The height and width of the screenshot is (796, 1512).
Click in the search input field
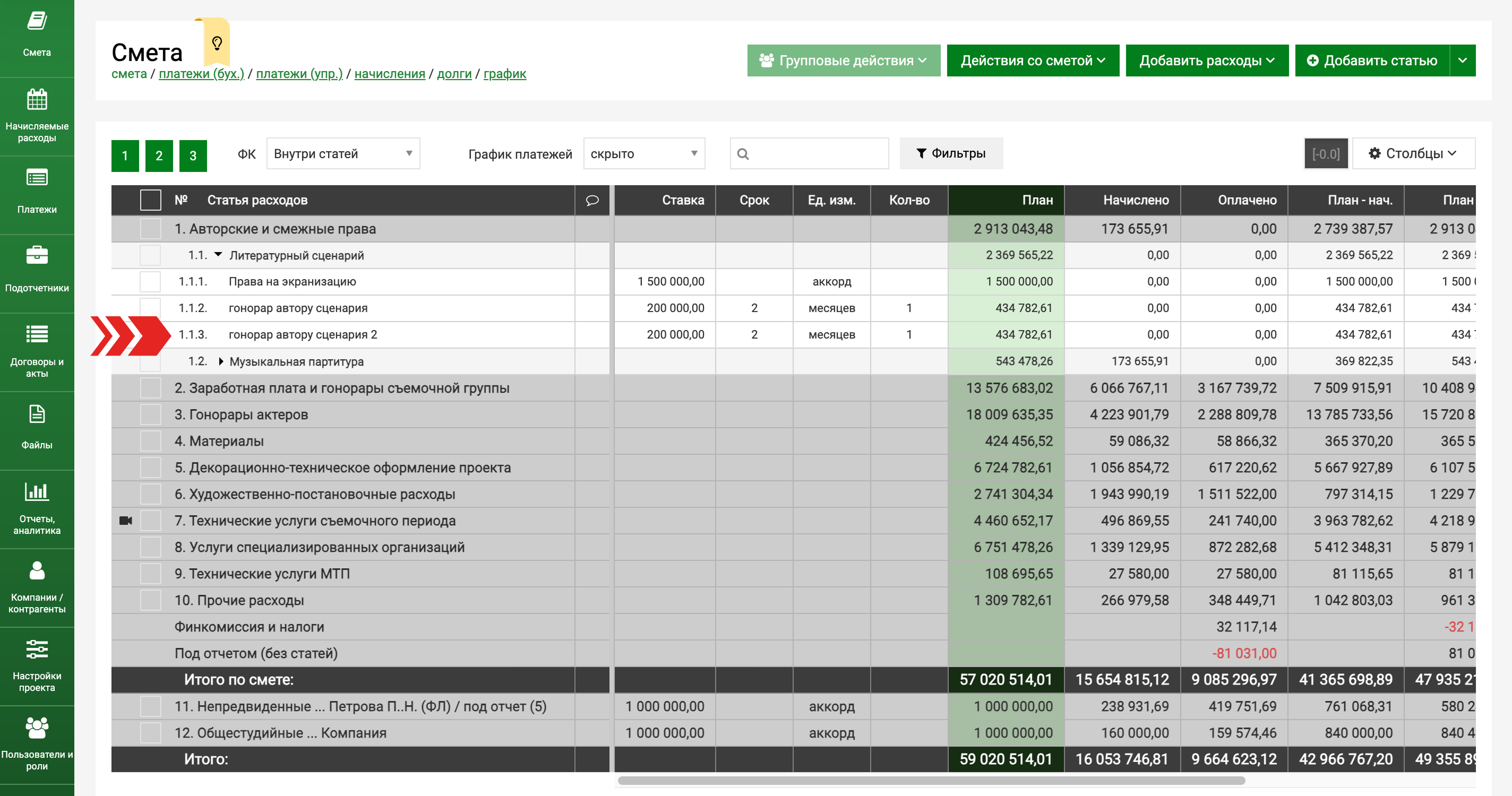pos(810,154)
